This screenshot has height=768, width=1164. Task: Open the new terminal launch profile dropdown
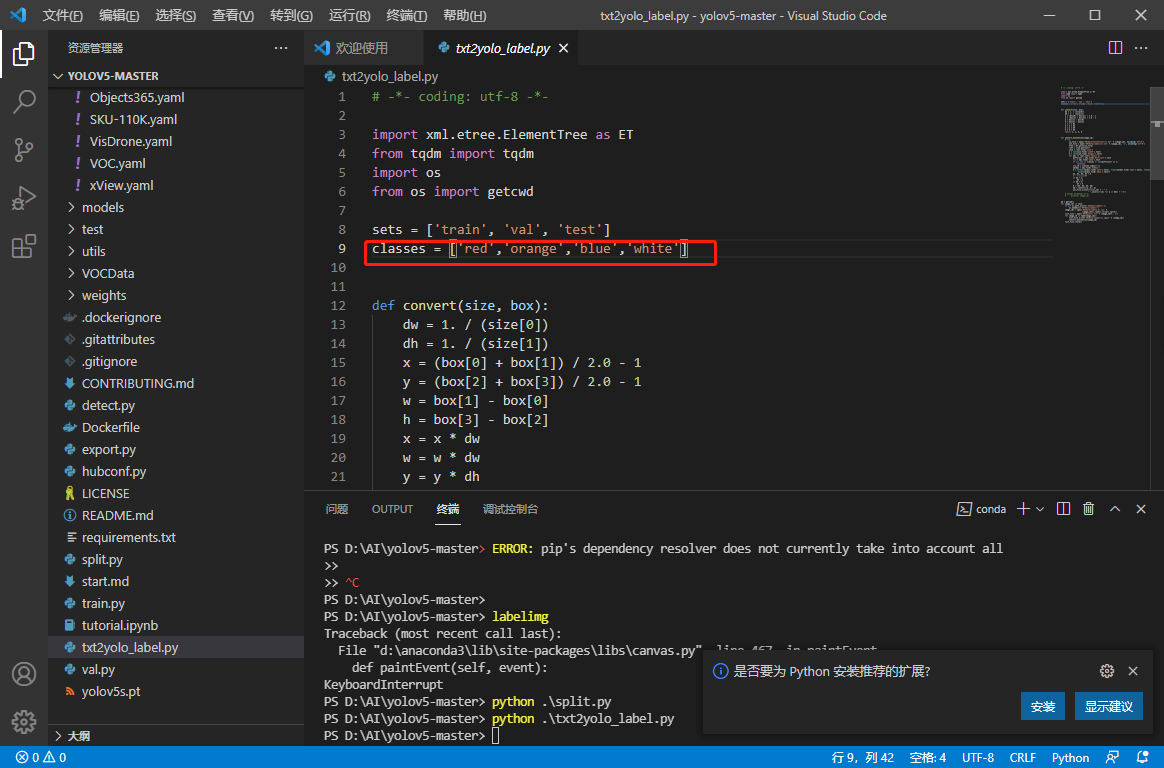tap(1040, 509)
